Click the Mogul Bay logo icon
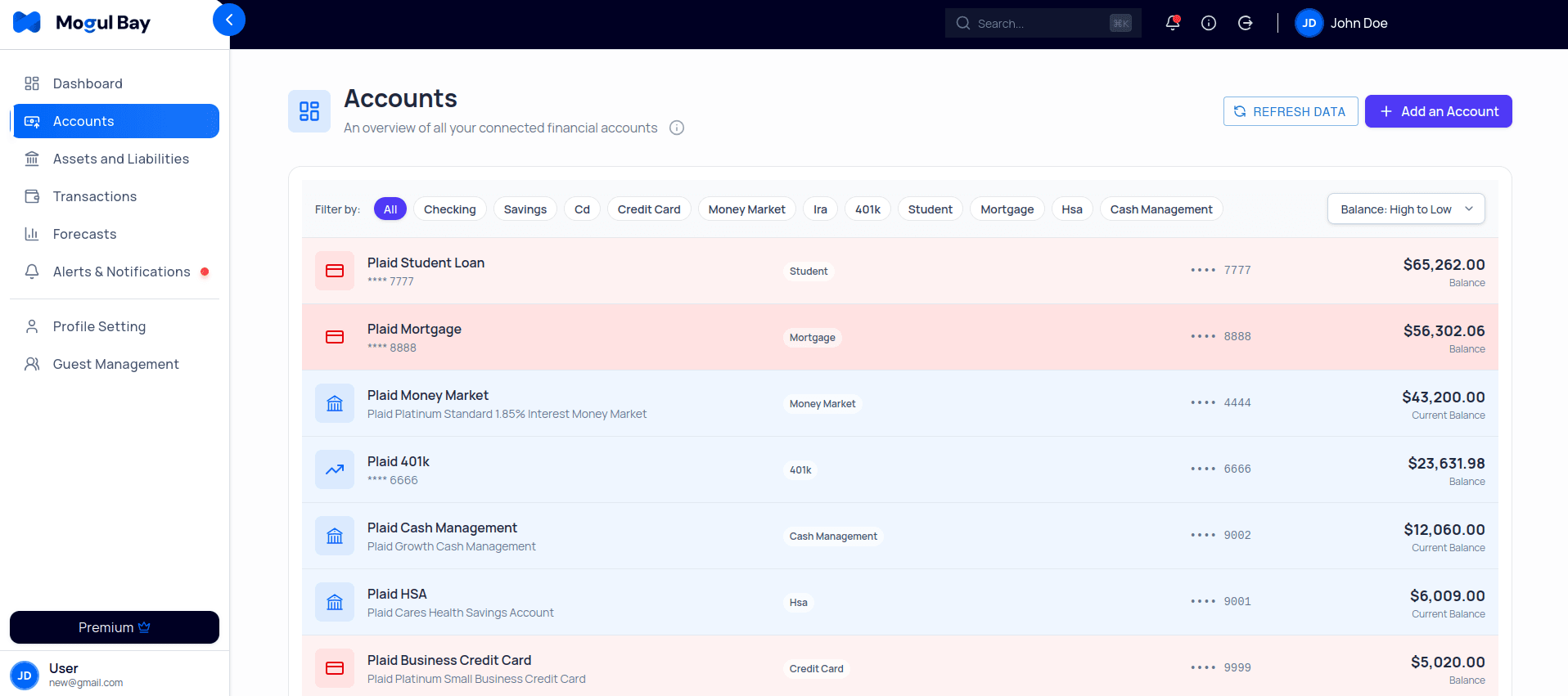This screenshot has height=696, width=1568. coord(27,23)
